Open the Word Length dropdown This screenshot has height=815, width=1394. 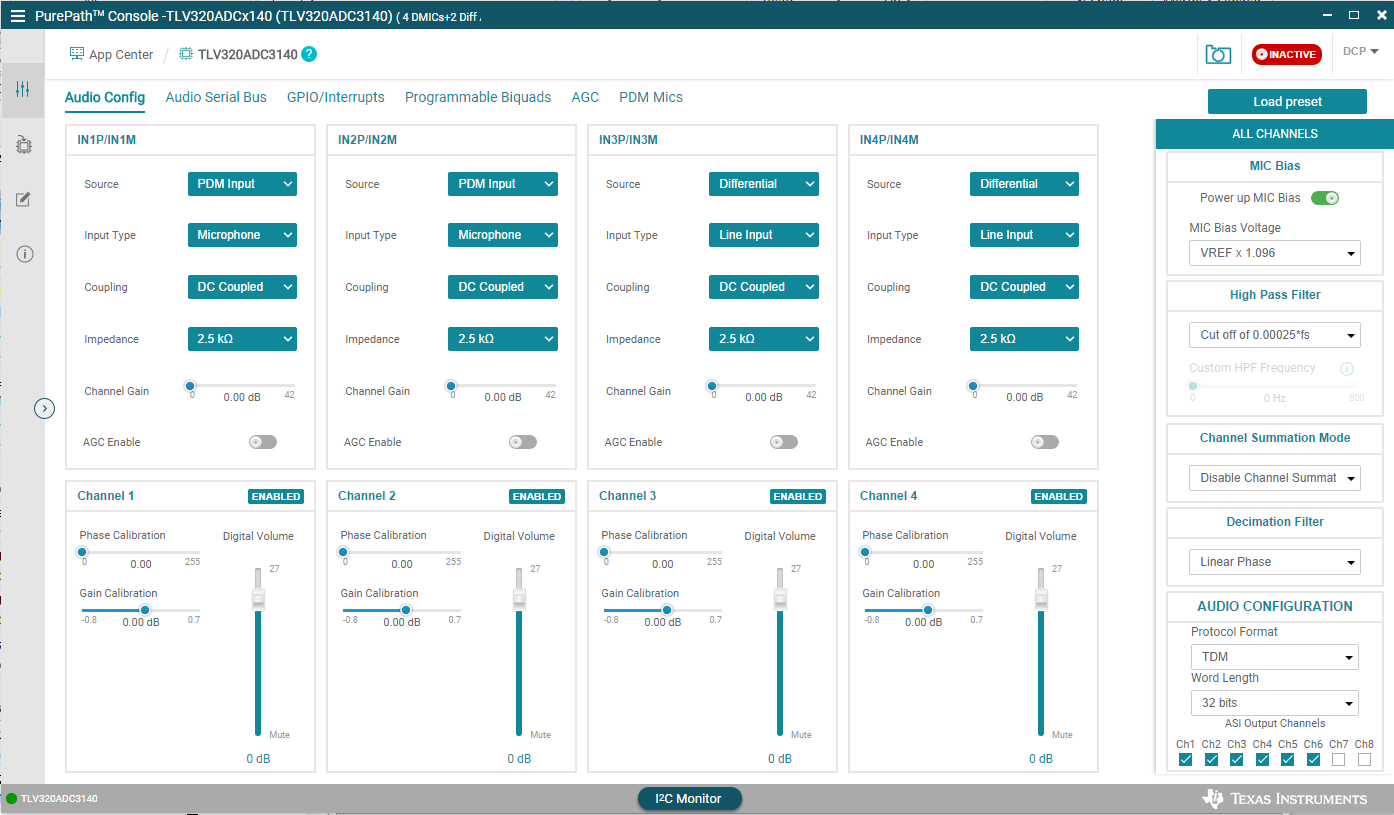point(1275,703)
